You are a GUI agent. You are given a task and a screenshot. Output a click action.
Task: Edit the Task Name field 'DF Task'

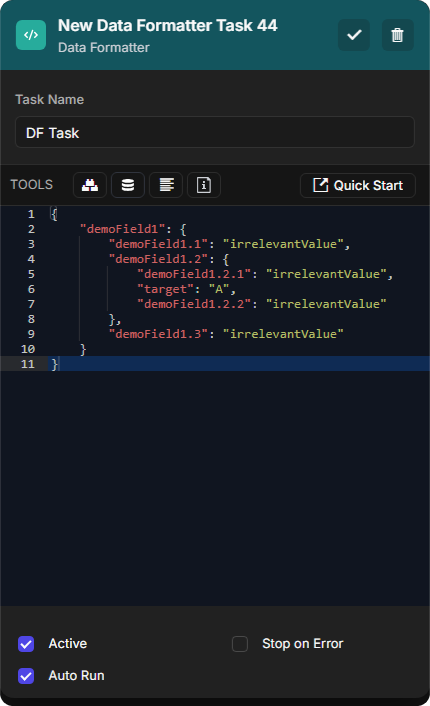point(215,132)
